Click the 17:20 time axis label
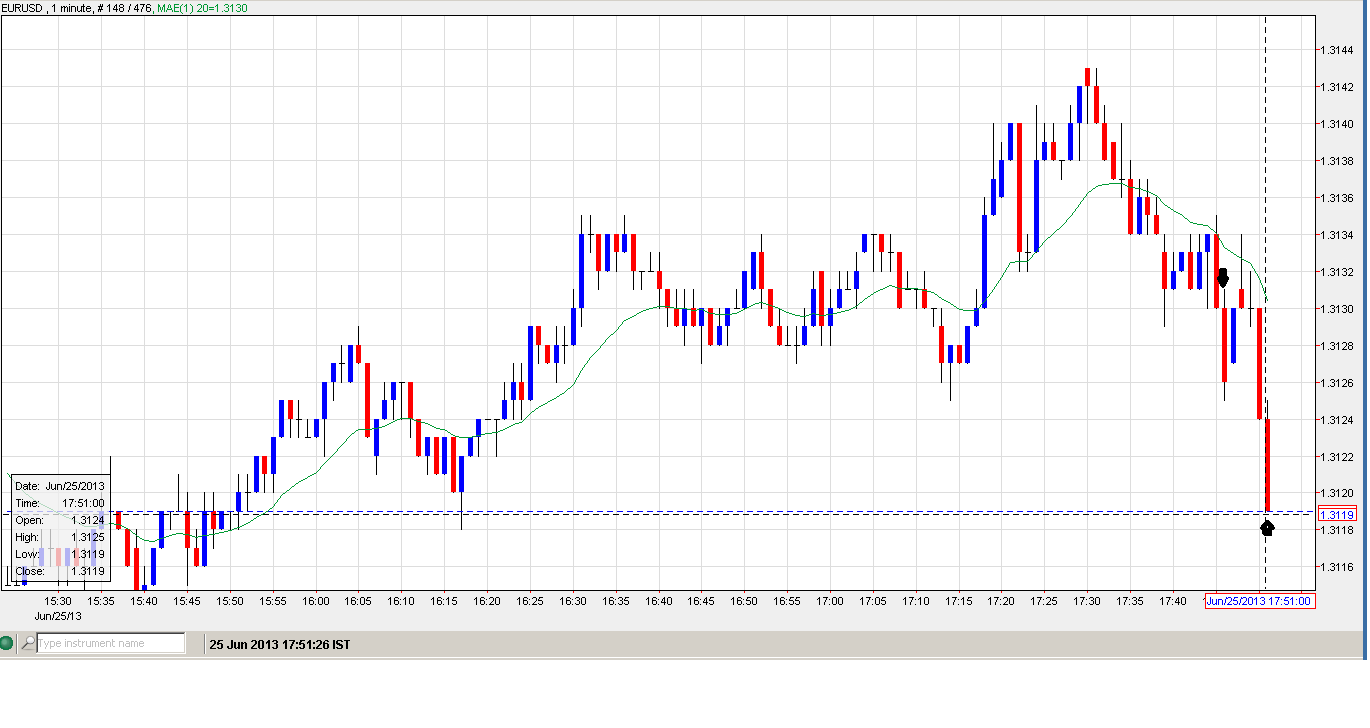 [x=1001, y=601]
